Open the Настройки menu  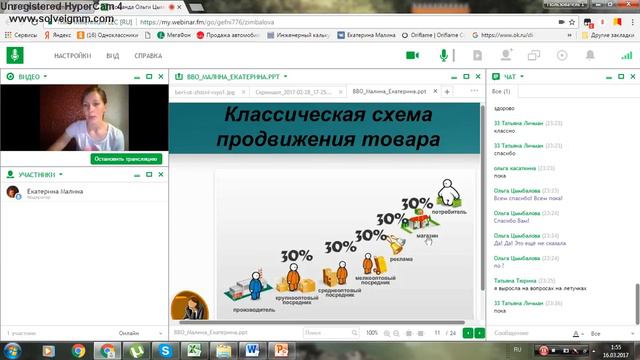[73, 56]
